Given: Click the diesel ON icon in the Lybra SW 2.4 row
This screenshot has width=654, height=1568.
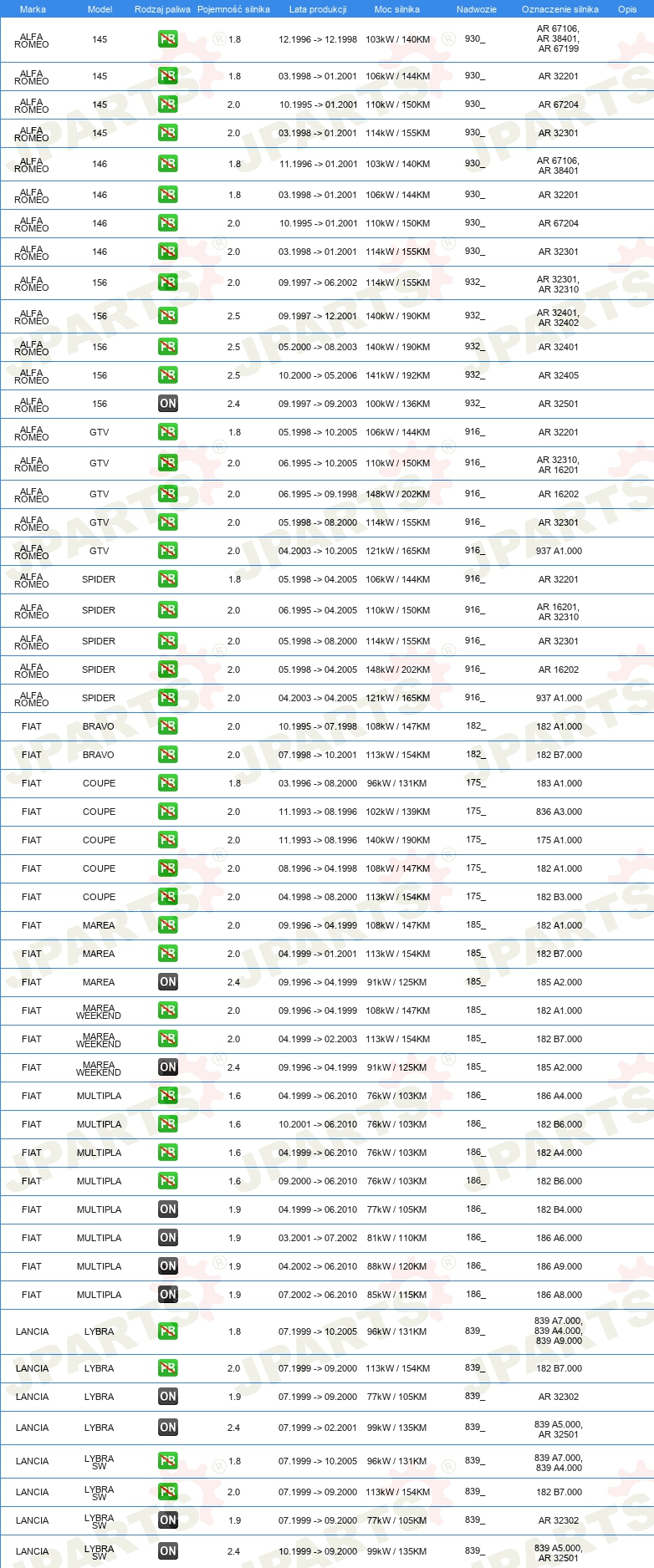Looking at the screenshot, I should click(x=168, y=1551).
